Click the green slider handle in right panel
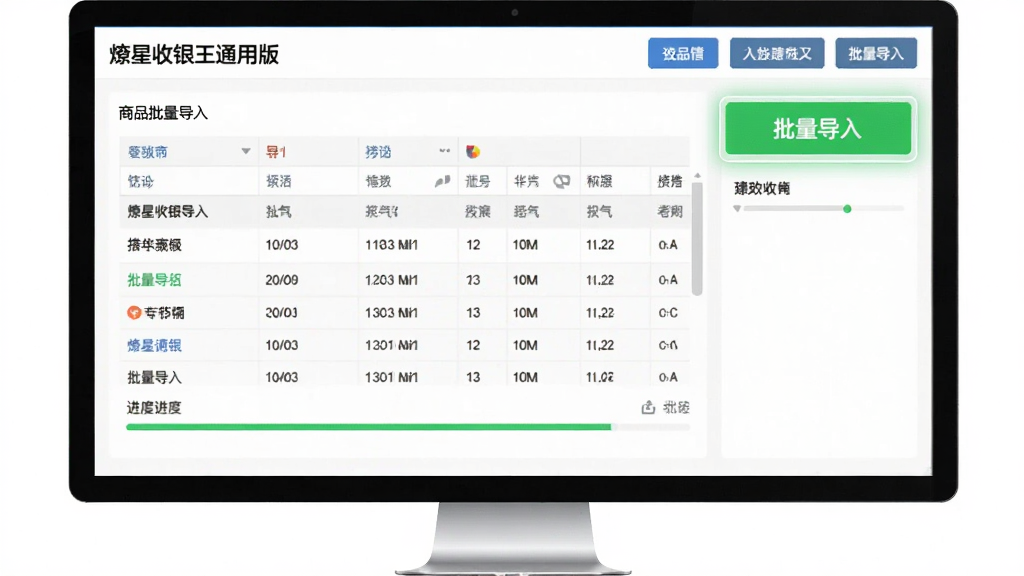 tap(847, 209)
